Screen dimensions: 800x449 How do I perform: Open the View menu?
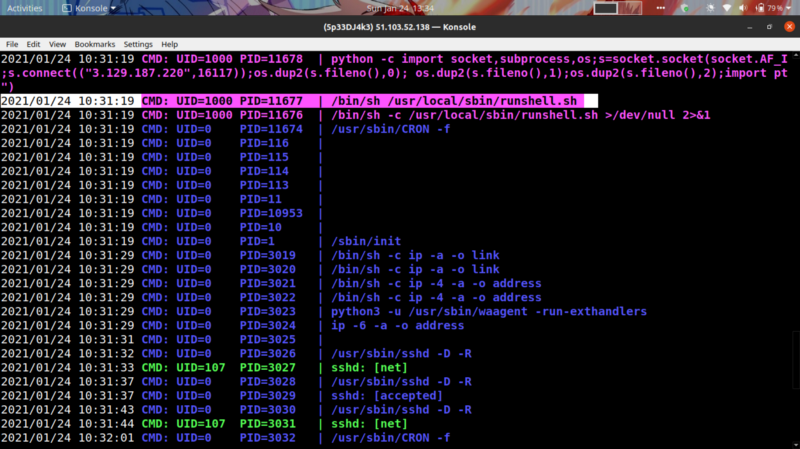pos(57,44)
